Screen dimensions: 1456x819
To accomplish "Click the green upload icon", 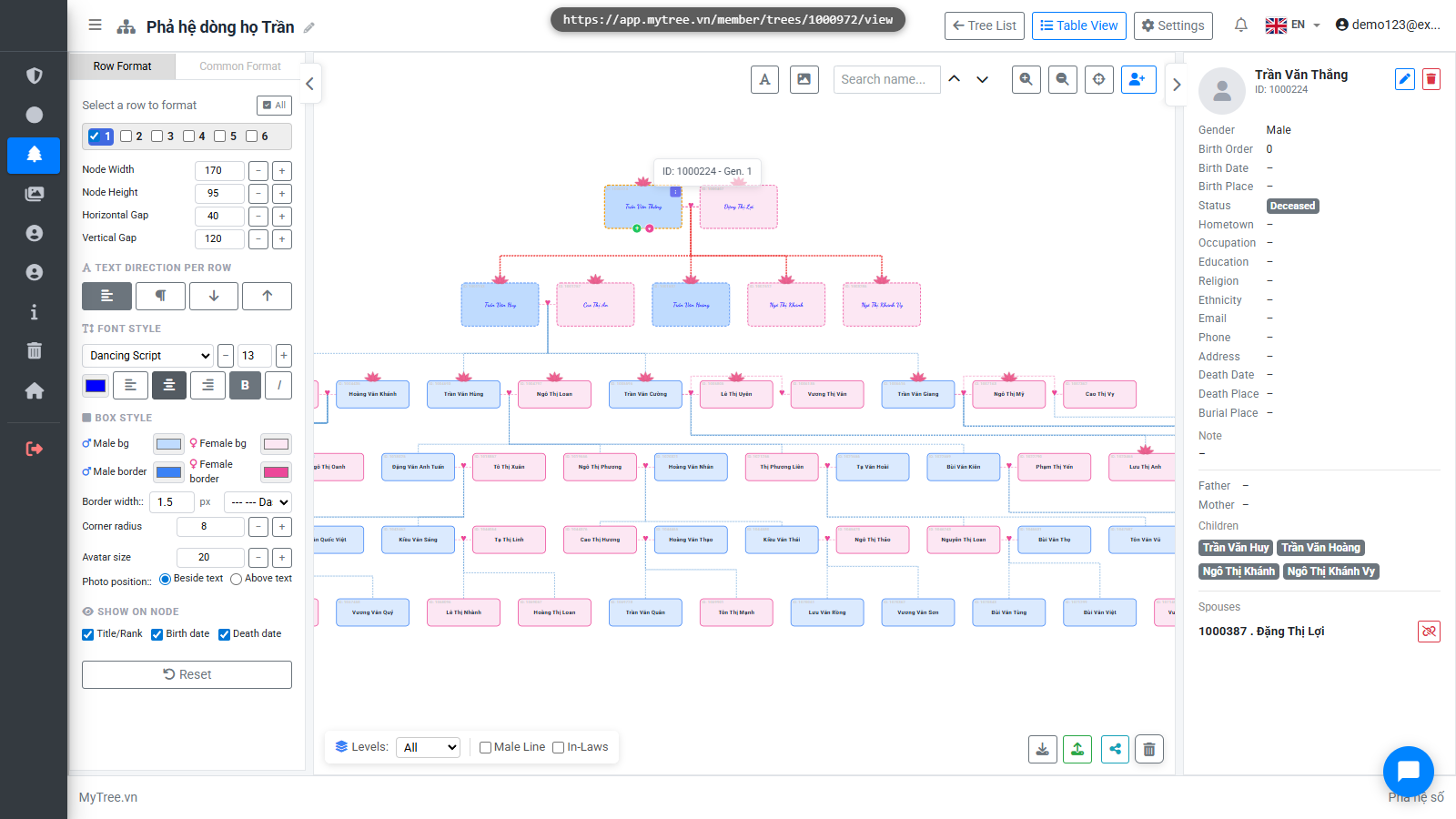I will tap(1077, 749).
